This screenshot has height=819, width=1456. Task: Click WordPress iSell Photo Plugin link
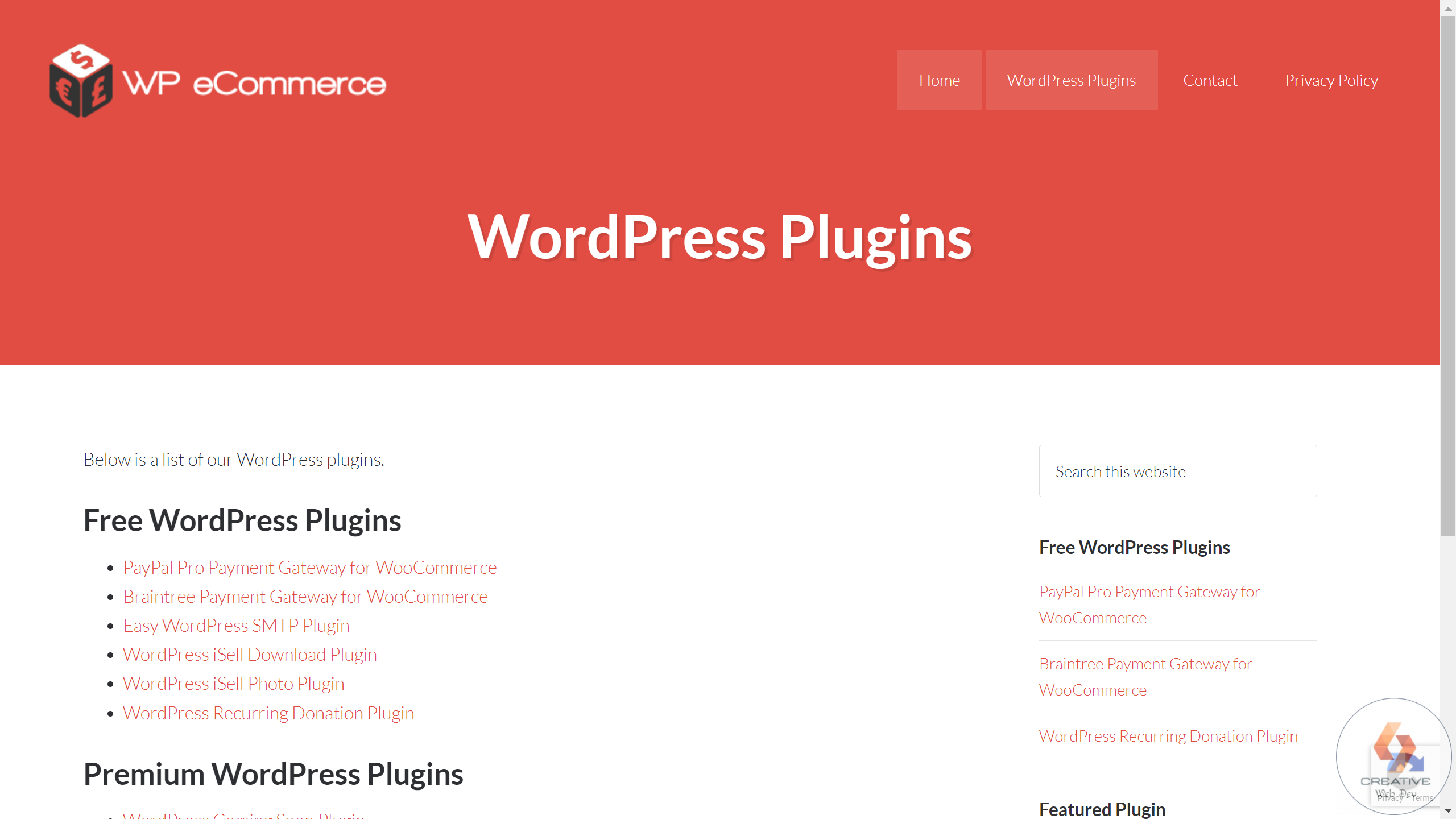tap(233, 682)
